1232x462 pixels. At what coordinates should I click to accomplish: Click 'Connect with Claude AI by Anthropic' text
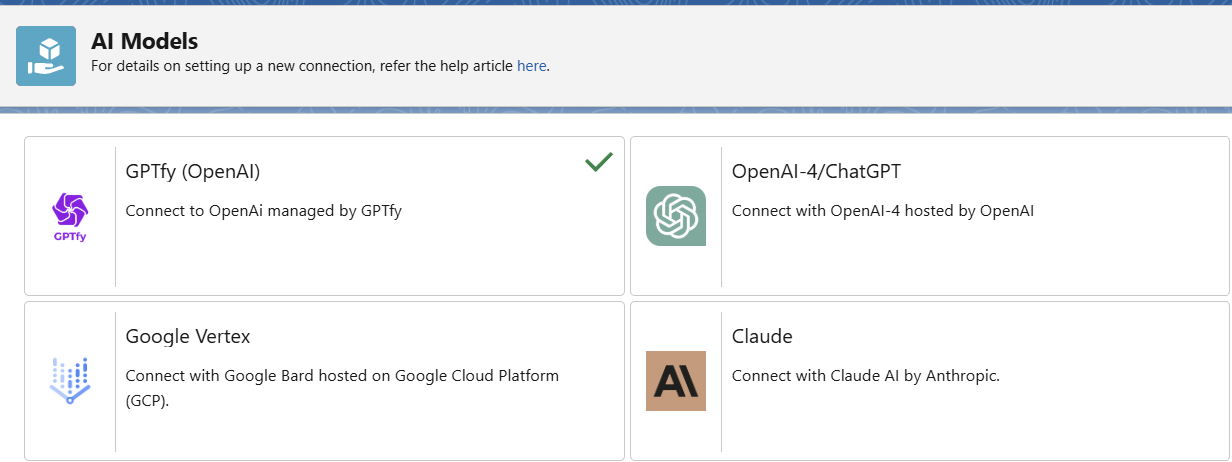coord(866,376)
